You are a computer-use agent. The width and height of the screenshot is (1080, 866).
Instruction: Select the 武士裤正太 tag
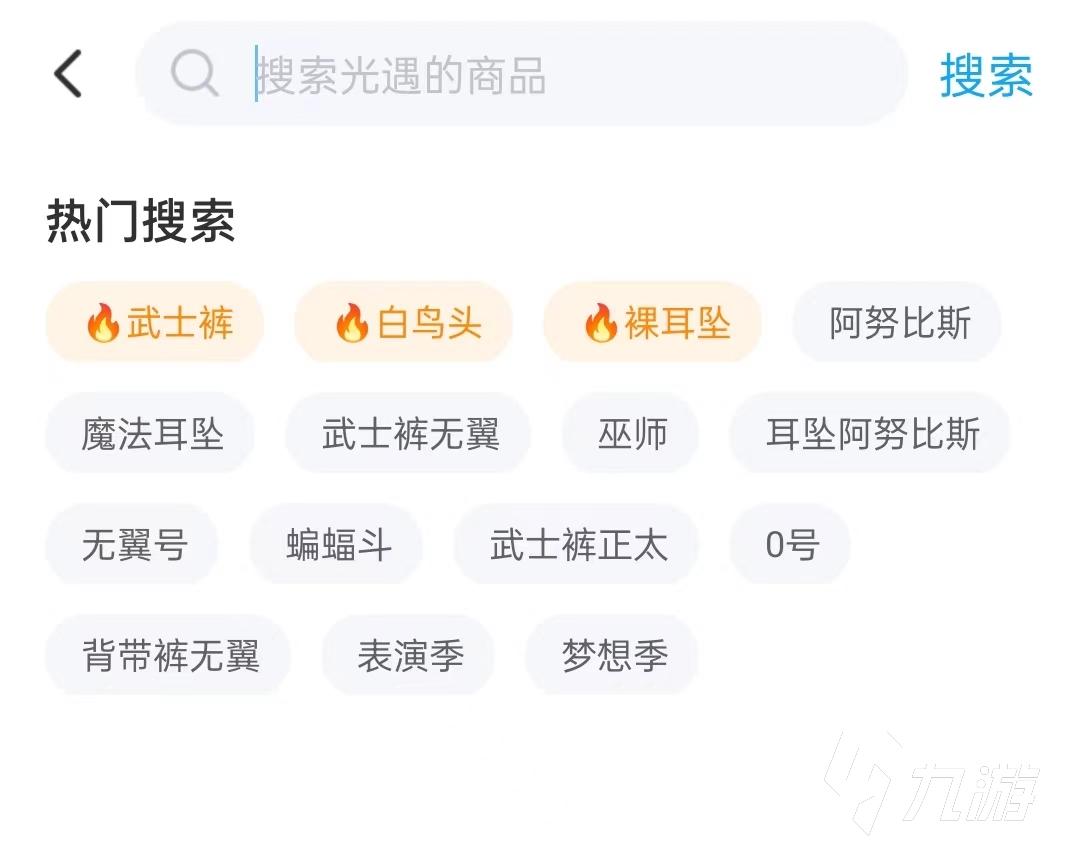pos(577,544)
